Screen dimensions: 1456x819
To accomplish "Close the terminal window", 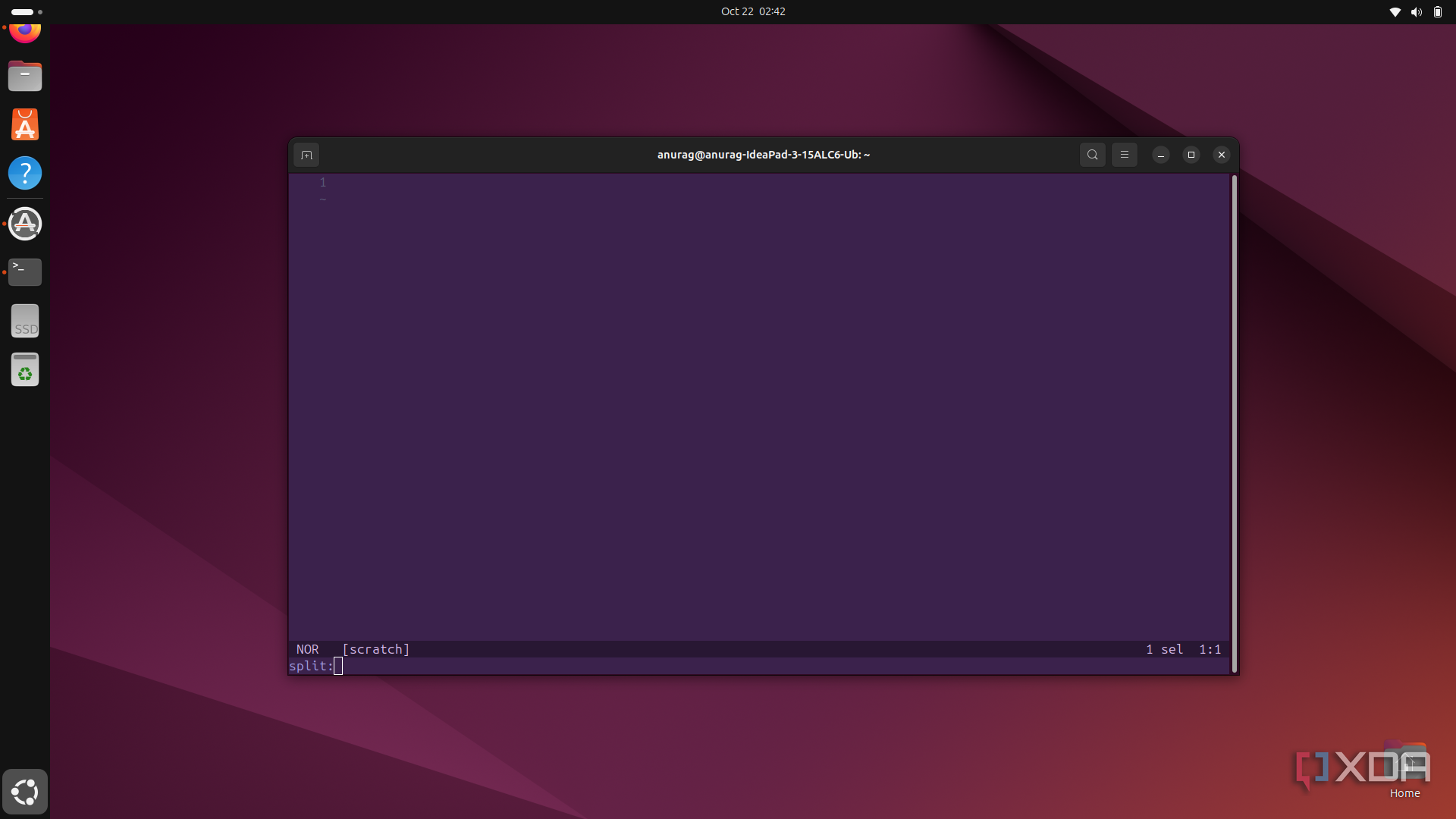I will [1222, 155].
